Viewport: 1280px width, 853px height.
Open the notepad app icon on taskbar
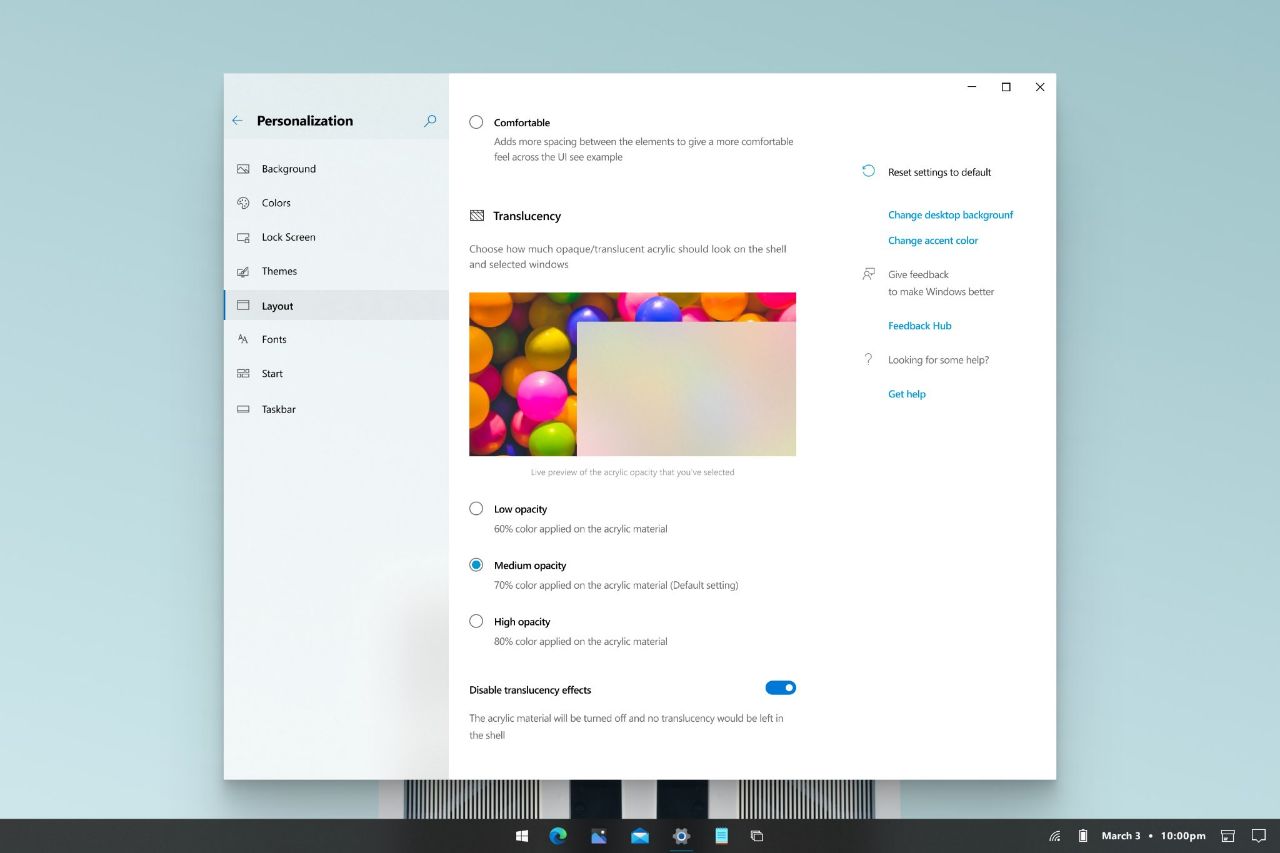(x=721, y=836)
